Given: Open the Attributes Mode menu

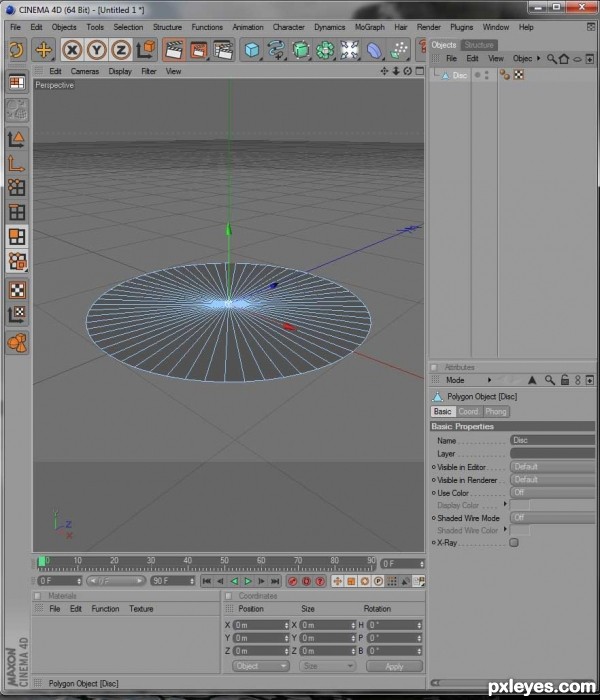Looking at the screenshot, I should [455, 380].
